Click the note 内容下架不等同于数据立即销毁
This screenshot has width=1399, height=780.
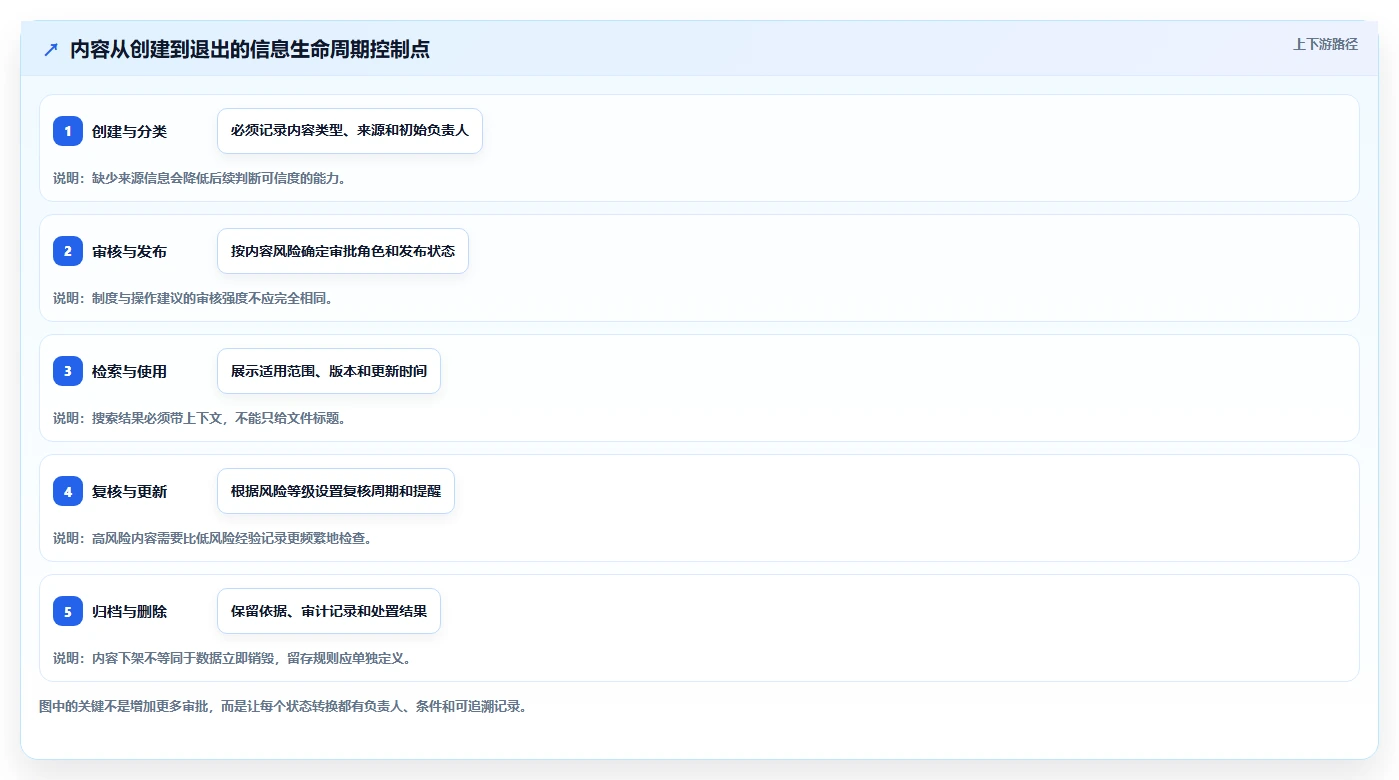tap(185, 658)
